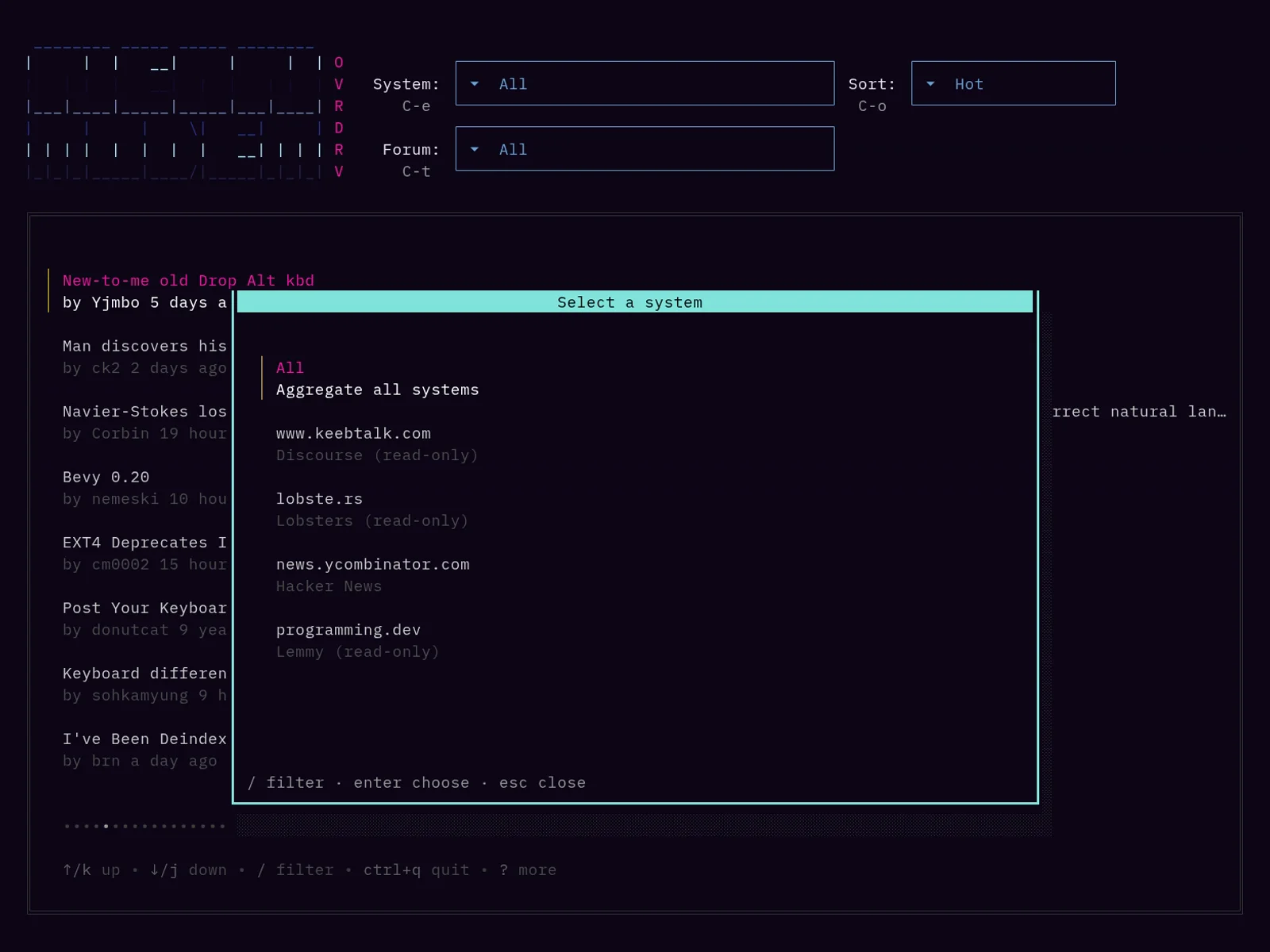Click 'Aggregate all systems' description
Screen dimensions: 1270x952
[x=377, y=390]
